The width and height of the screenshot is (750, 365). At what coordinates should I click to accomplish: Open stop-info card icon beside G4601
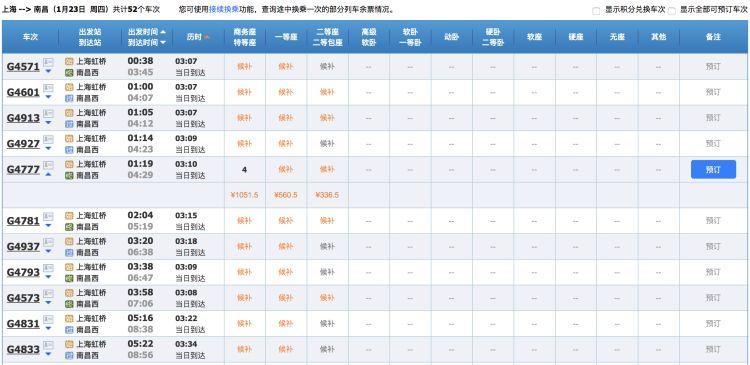[48, 88]
